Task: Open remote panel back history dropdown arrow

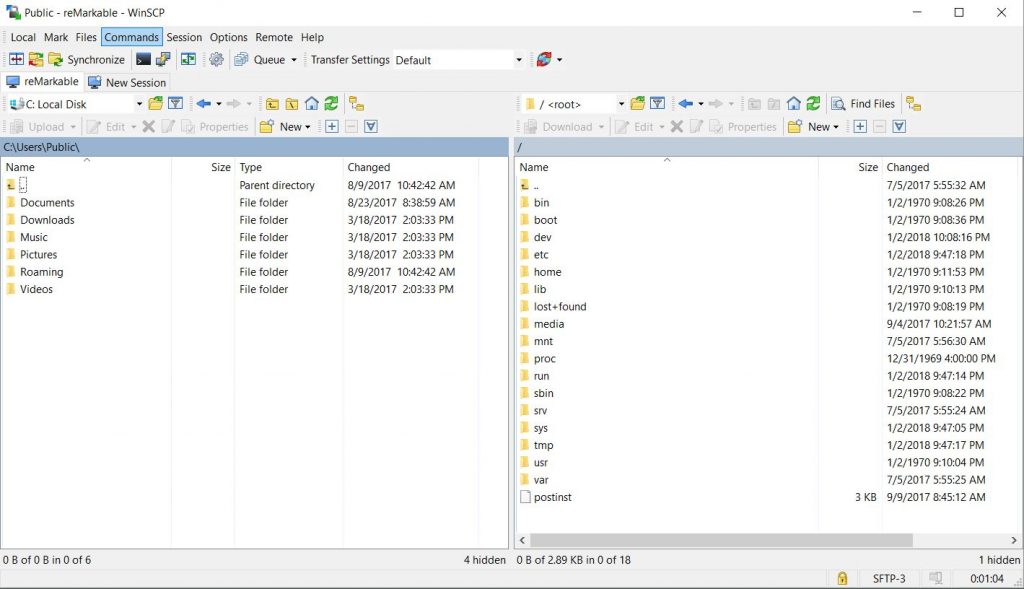Action: [x=701, y=104]
